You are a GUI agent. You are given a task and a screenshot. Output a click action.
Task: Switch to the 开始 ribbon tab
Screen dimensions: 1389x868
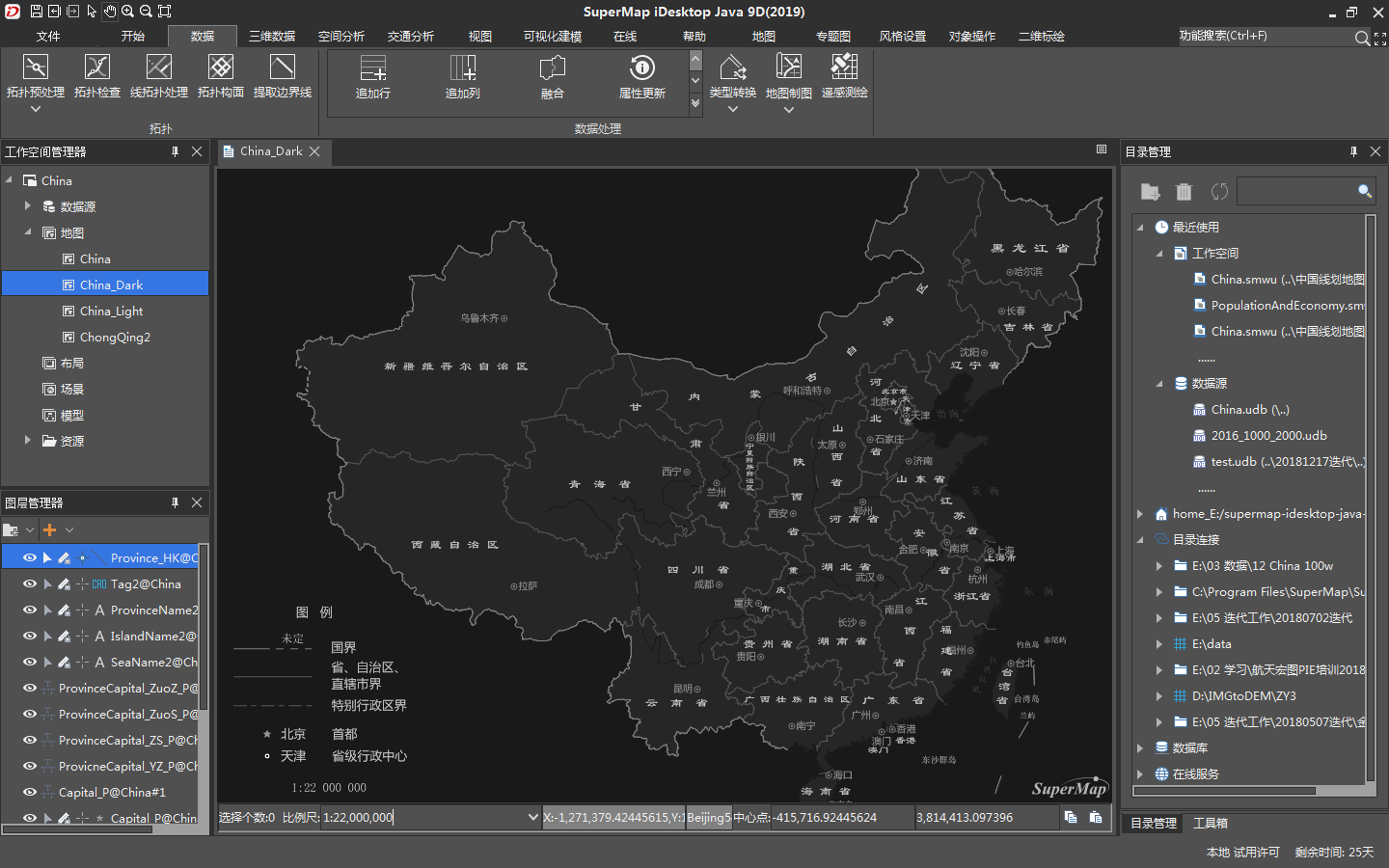pyautogui.click(x=133, y=37)
